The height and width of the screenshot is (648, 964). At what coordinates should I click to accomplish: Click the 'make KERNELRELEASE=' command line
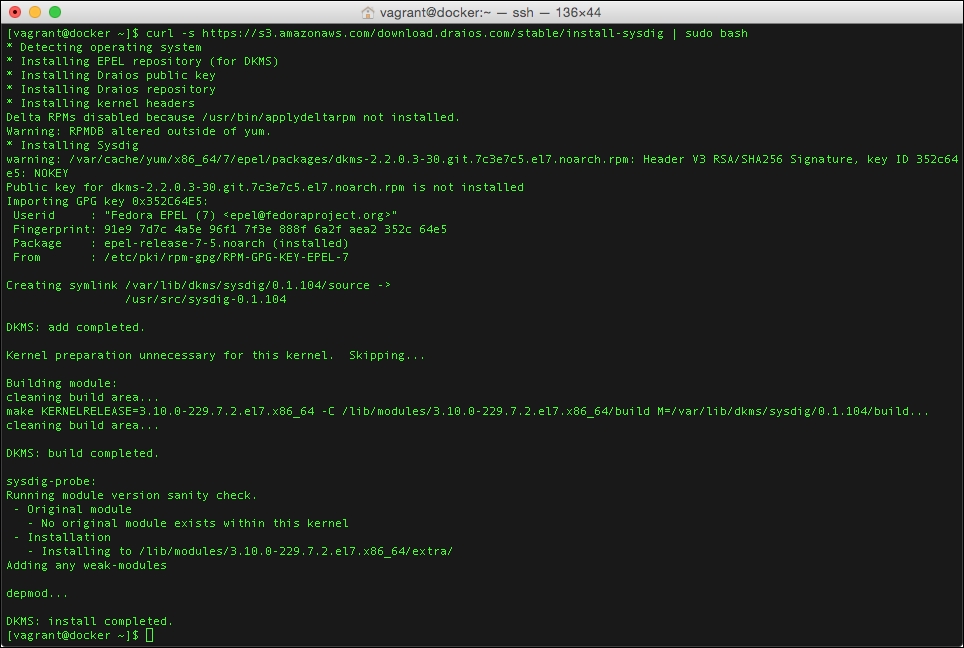[x=467, y=411]
